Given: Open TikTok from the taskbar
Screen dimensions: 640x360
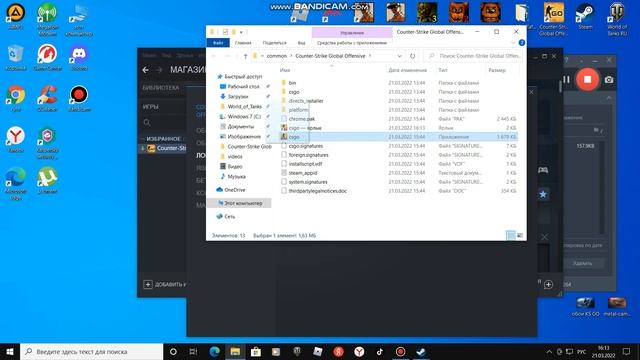Looking at the screenshot, I should click(x=380, y=351).
